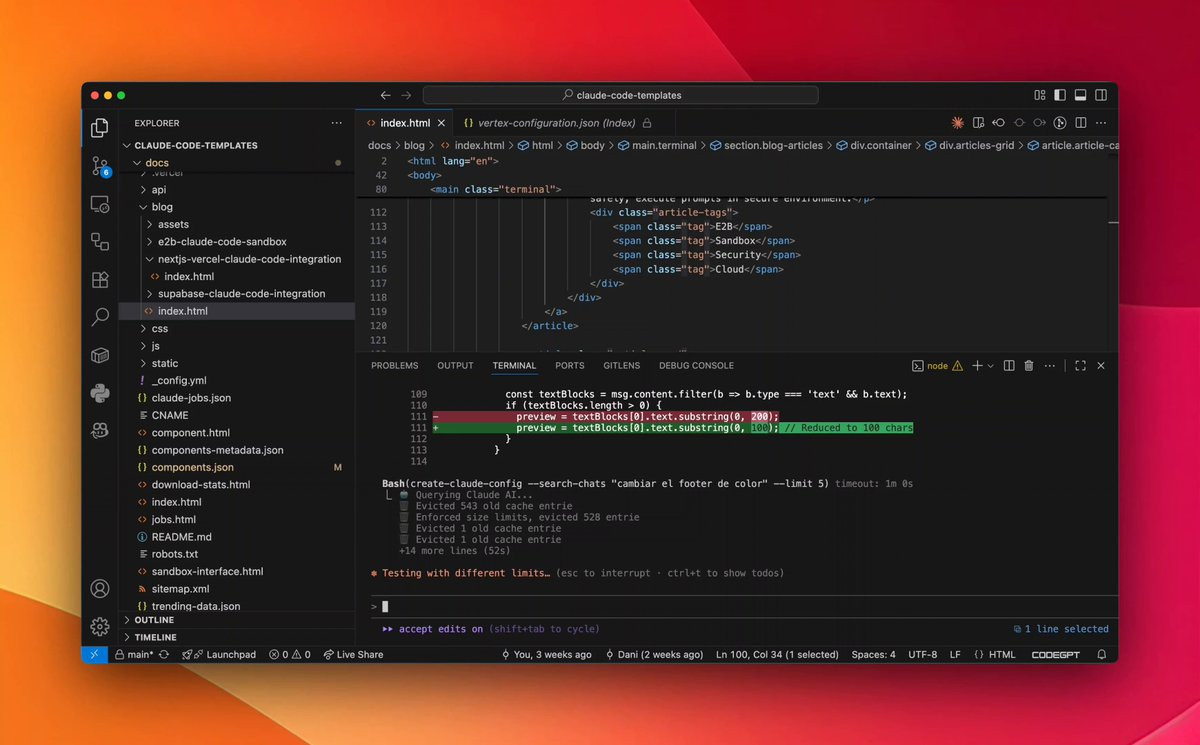Open the Python activity bar icon
Screen dimensions: 1200x745
click(x=100, y=392)
